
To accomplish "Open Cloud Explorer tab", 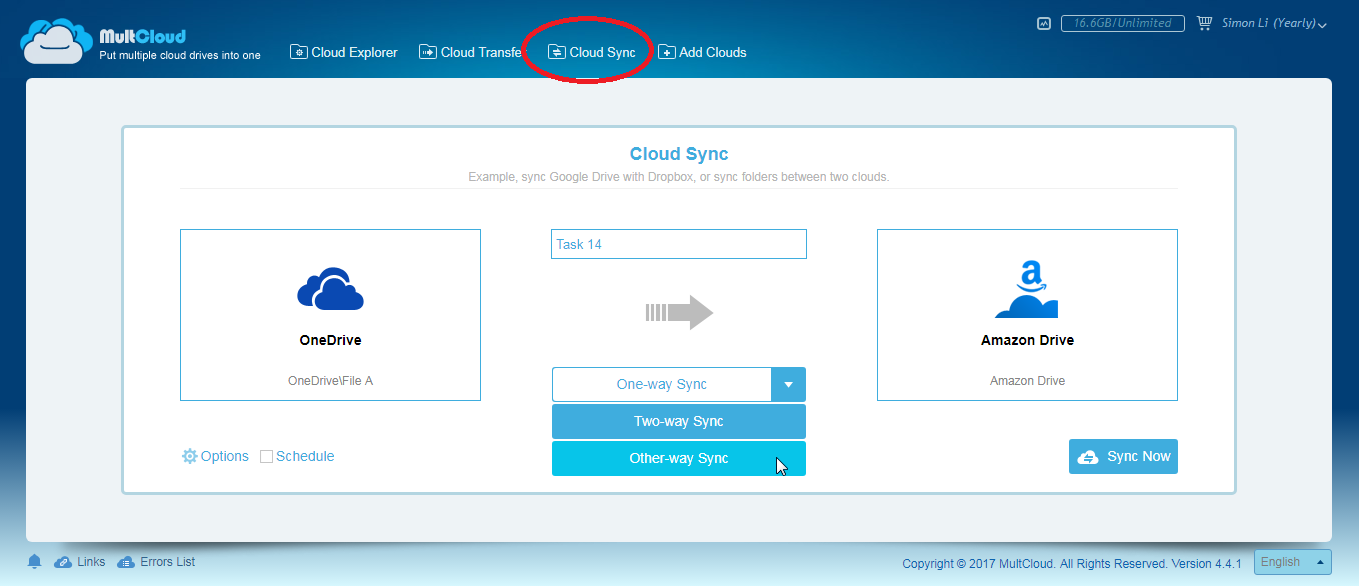I will (344, 52).
